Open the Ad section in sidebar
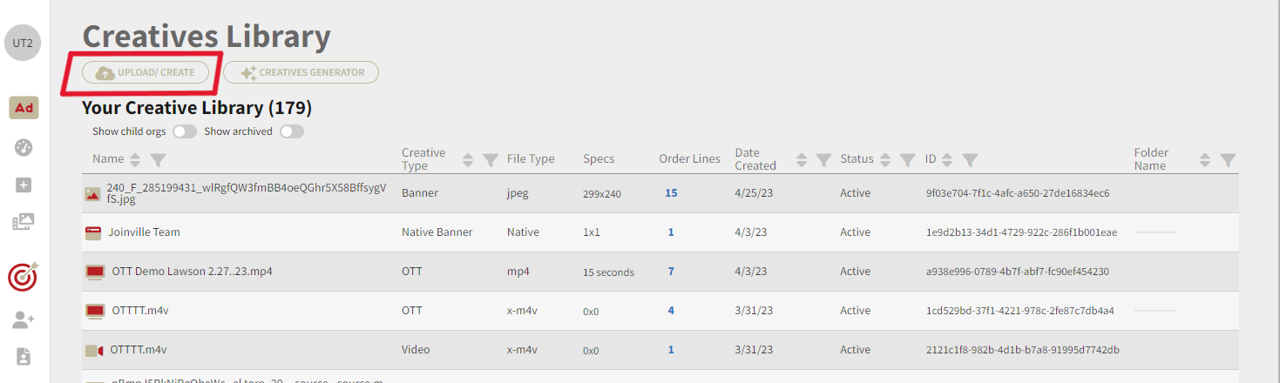Screen dimensions: 1280x383 (24, 108)
